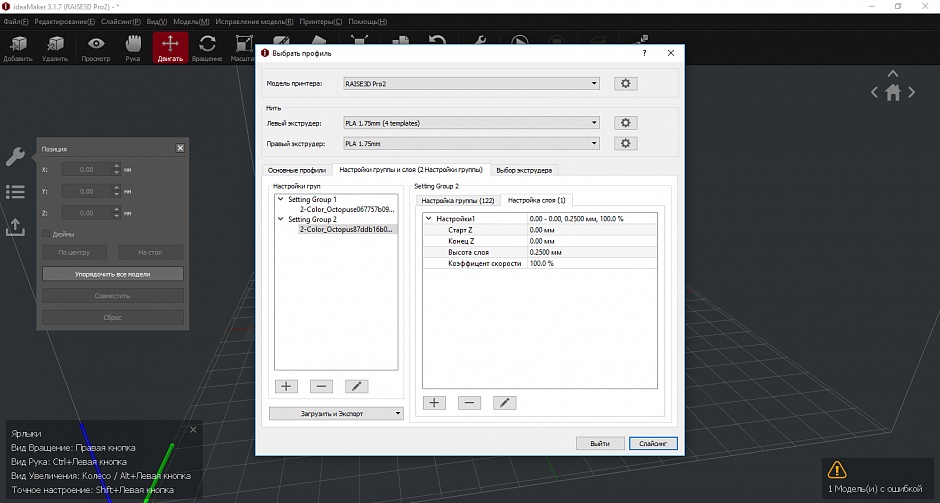The height and width of the screenshot is (503, 940).
Task: Open the Левый экструдер filament dropdown
Action: click(470, 123)
